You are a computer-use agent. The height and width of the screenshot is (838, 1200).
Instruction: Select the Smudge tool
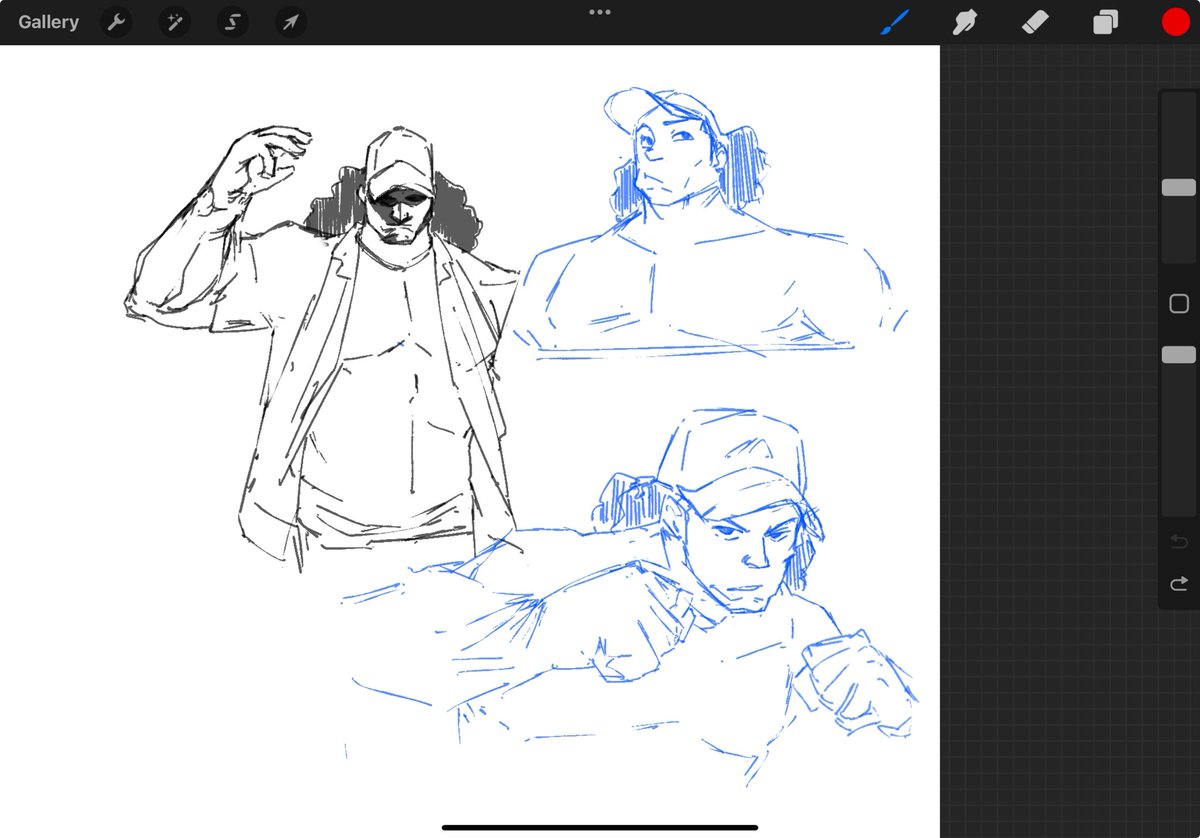click(x=965, y=22)
